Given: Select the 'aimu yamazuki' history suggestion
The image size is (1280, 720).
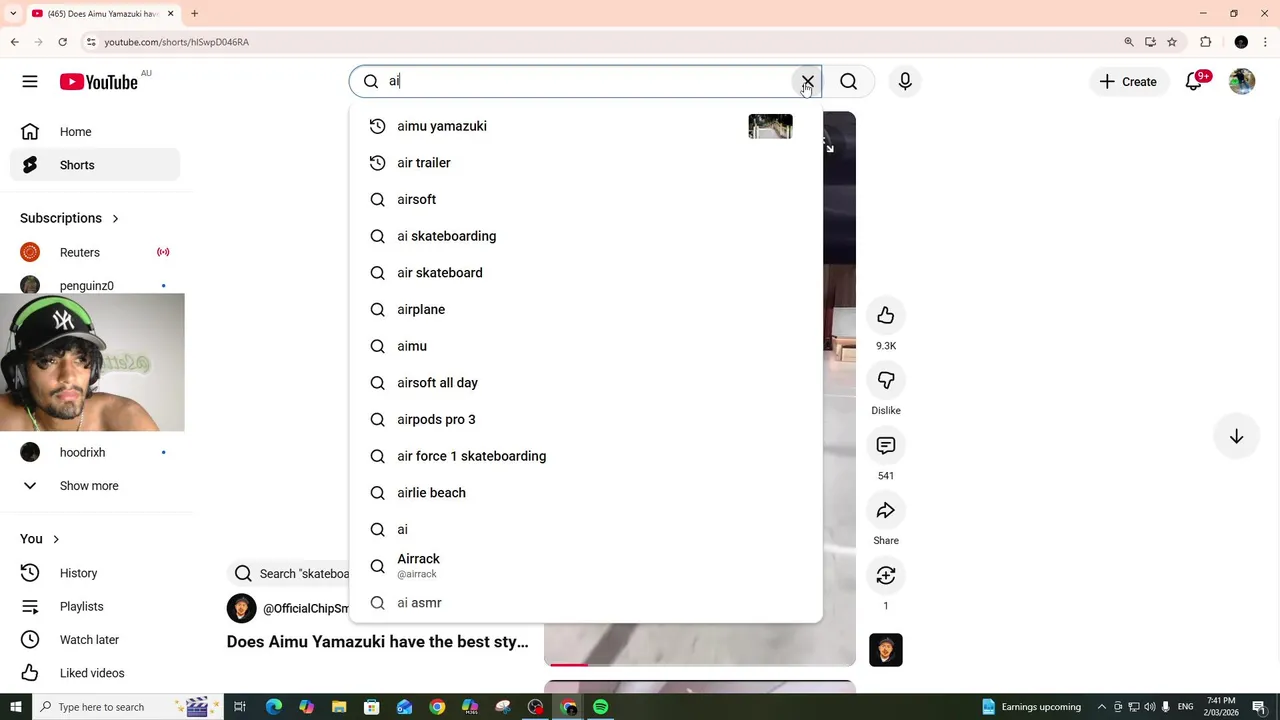Looking at the screenshot, I should tap(586, 126).
